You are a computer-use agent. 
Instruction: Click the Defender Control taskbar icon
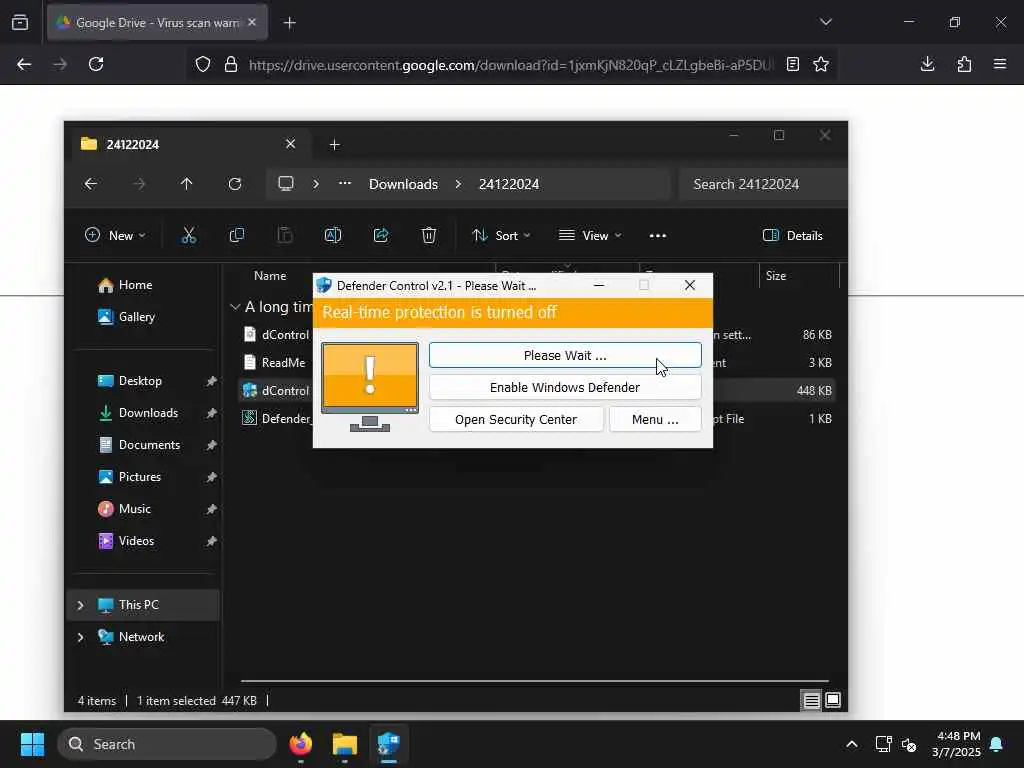point(389,744)
